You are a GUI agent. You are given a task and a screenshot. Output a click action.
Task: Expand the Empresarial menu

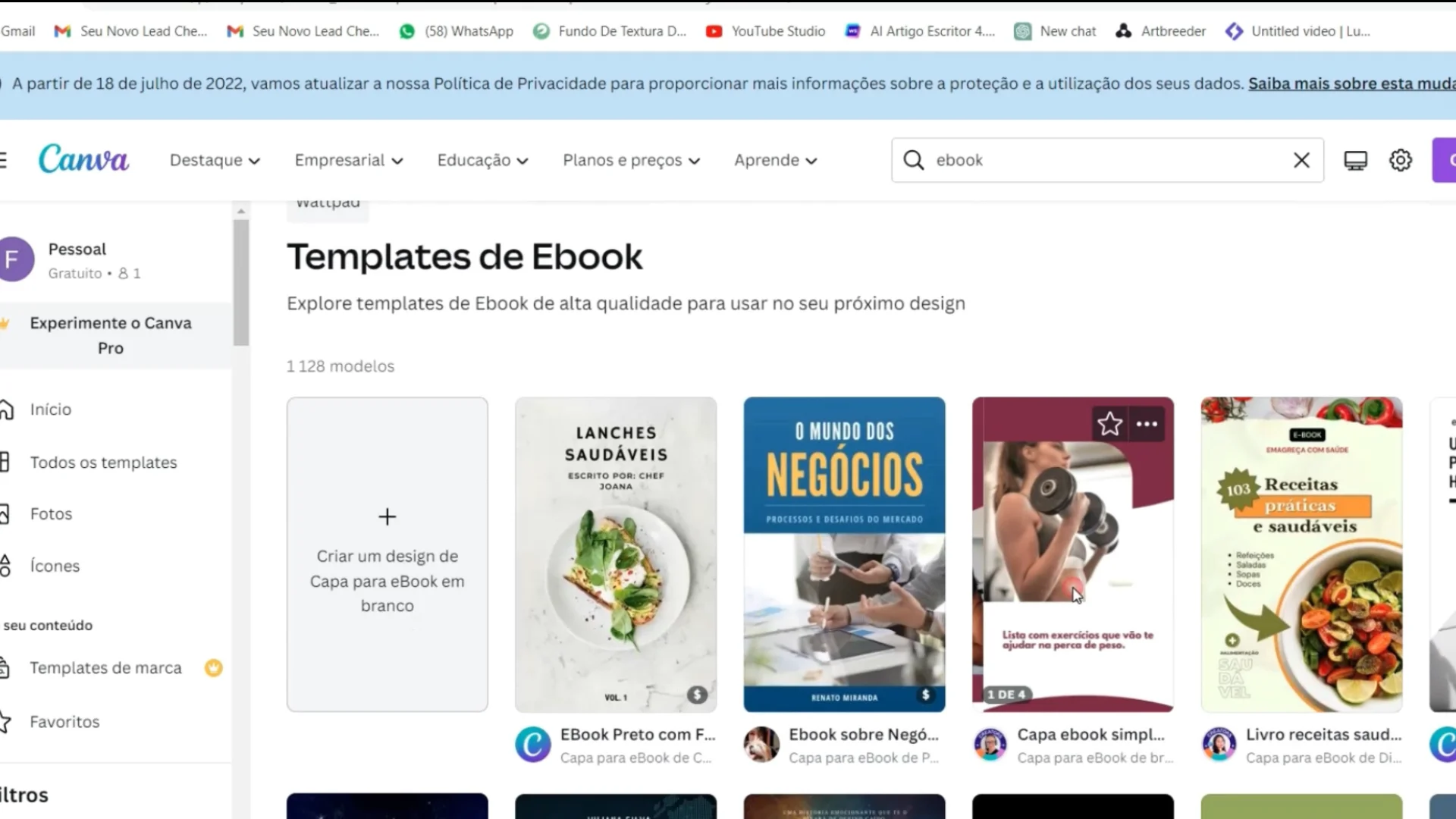point(349,160)
